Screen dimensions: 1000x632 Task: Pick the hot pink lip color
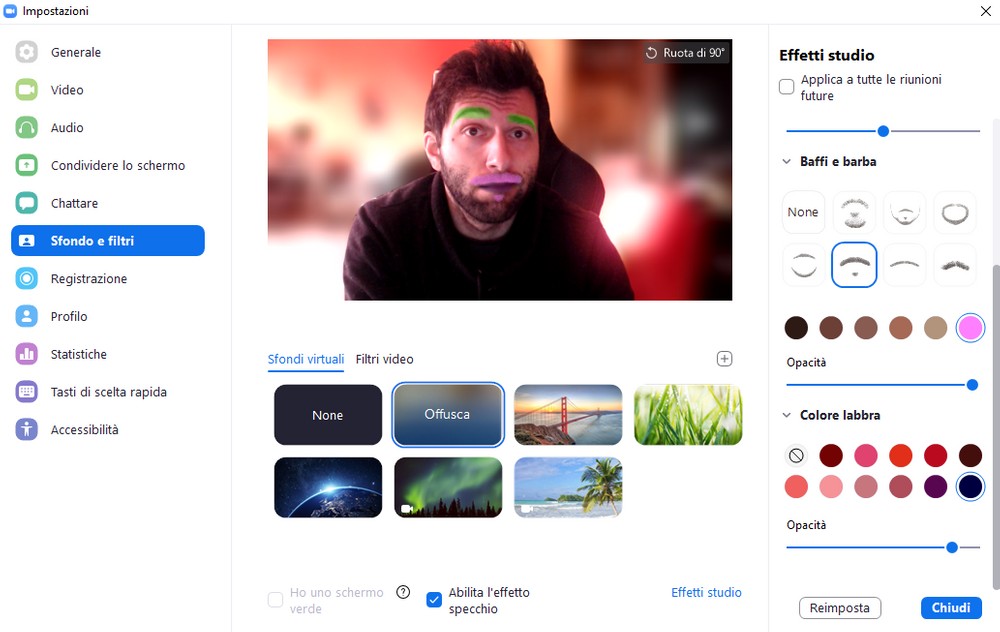(x=865, y=455)
